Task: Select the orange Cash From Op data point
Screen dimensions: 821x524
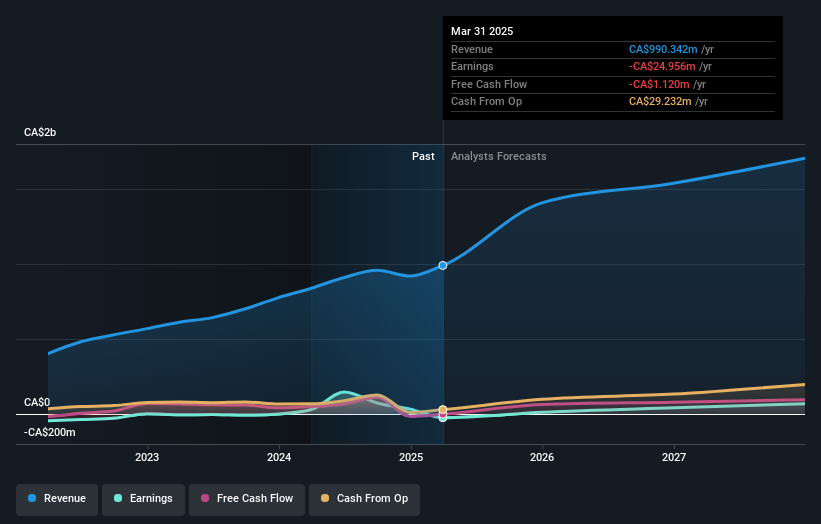Action: (443, 409)
